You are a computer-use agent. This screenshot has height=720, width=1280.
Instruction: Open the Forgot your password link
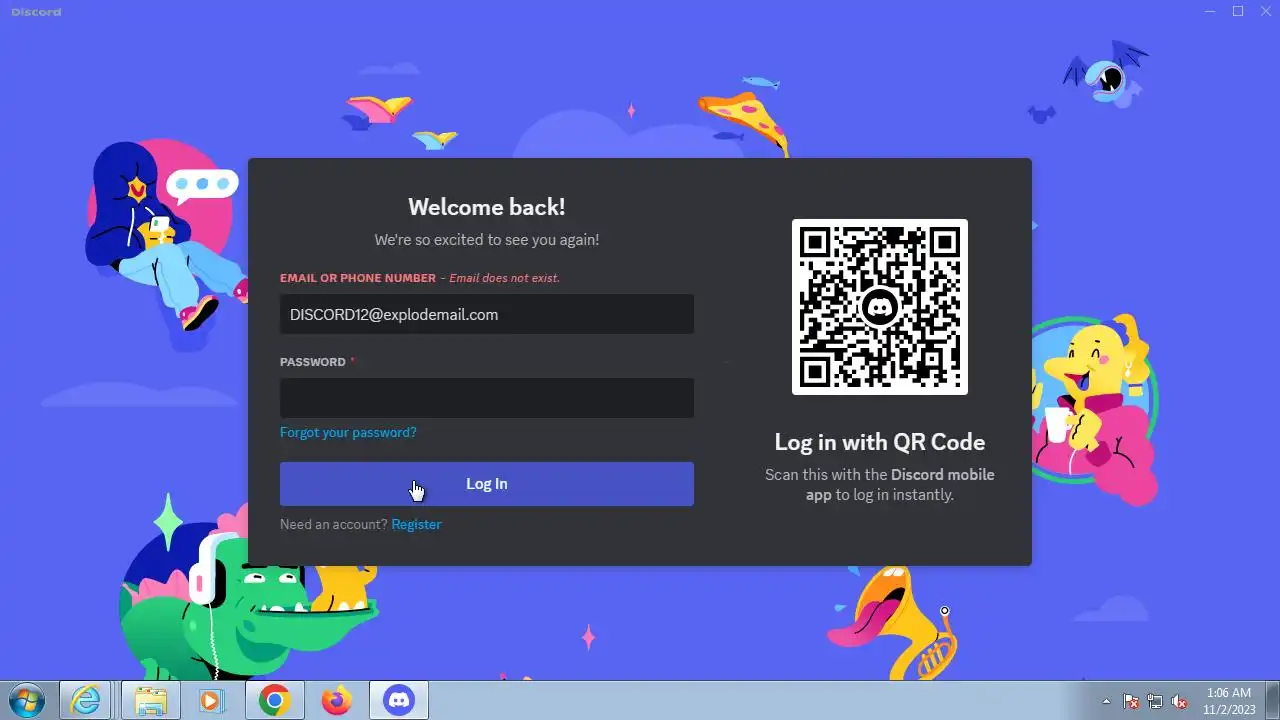tap(348, 432)
